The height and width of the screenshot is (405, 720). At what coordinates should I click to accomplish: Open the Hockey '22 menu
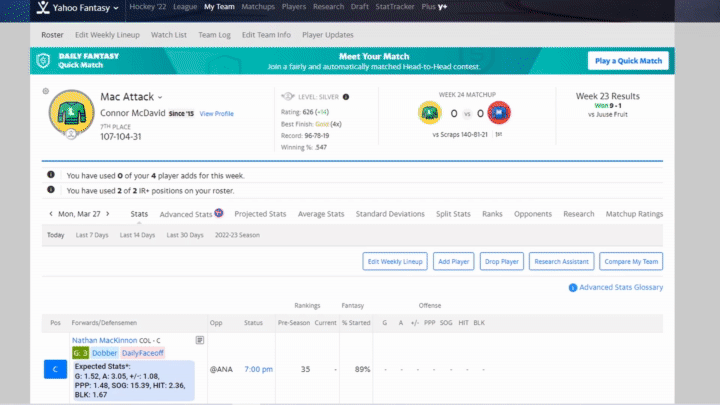(147, 6)
